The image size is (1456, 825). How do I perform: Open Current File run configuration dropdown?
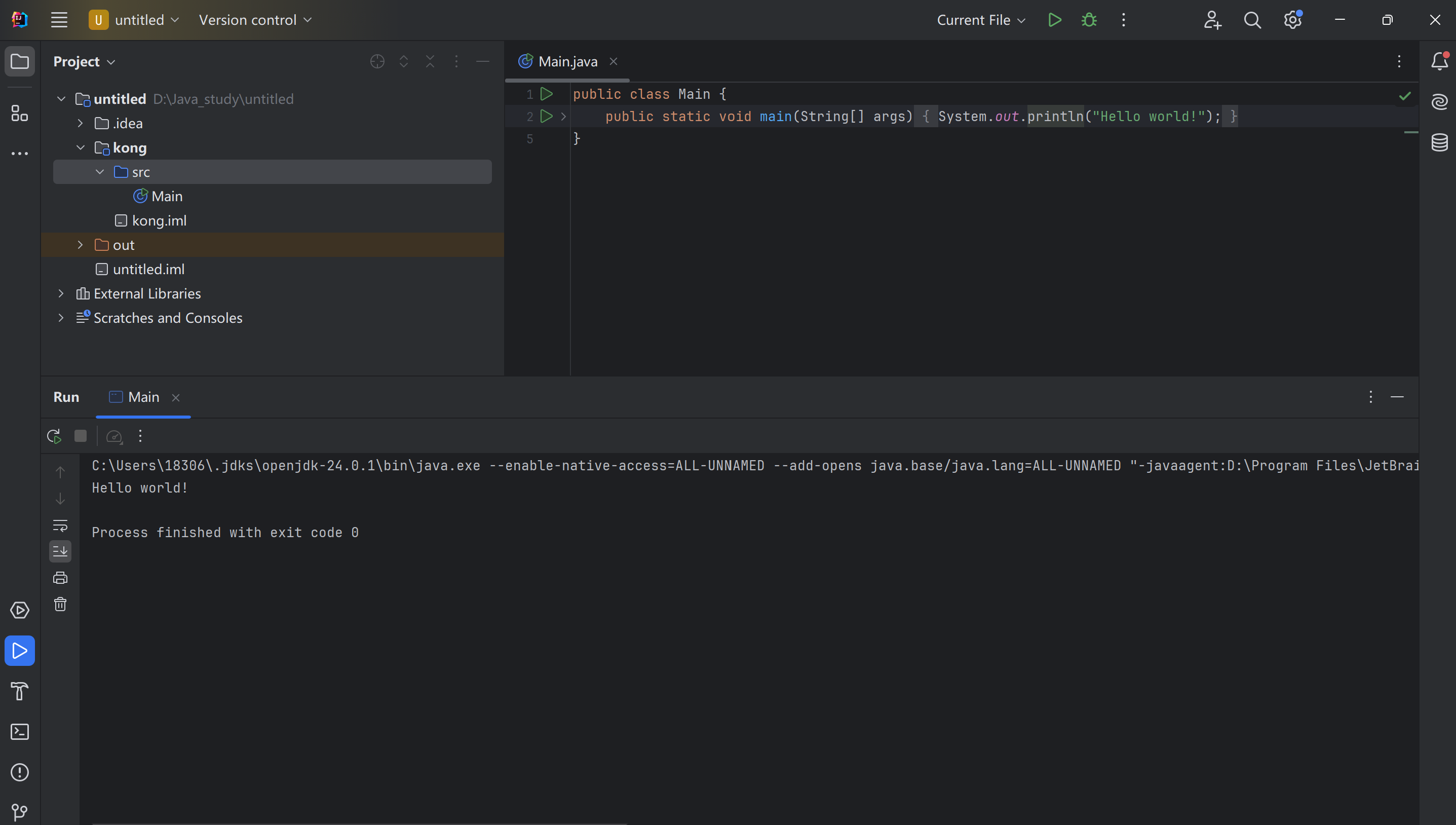point(981,20)
